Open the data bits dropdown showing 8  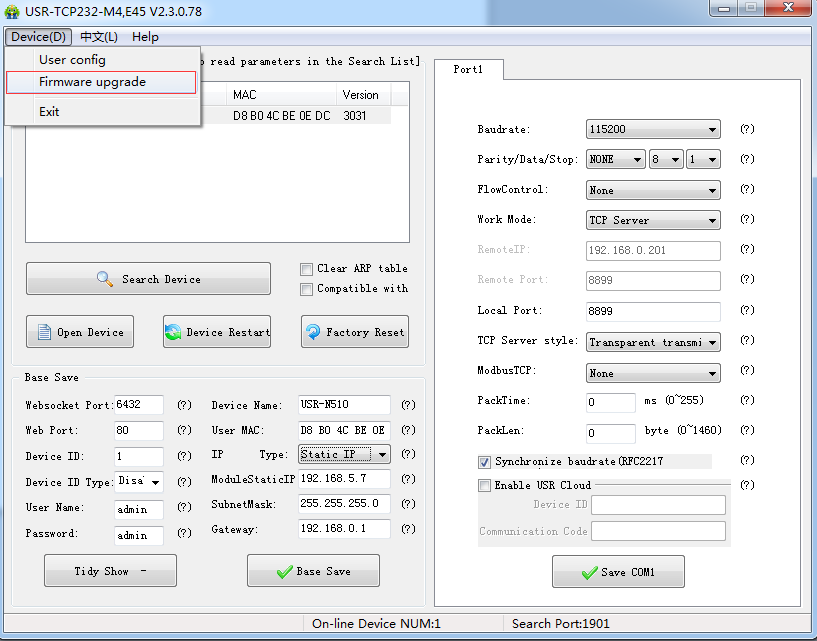(666, 159)
